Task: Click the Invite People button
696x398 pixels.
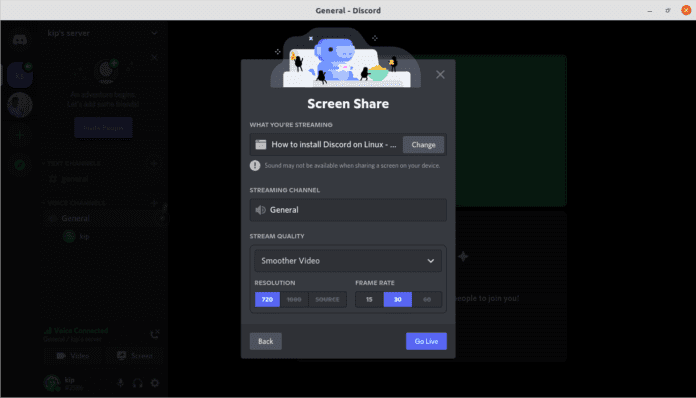Action: tap(103, 128)
